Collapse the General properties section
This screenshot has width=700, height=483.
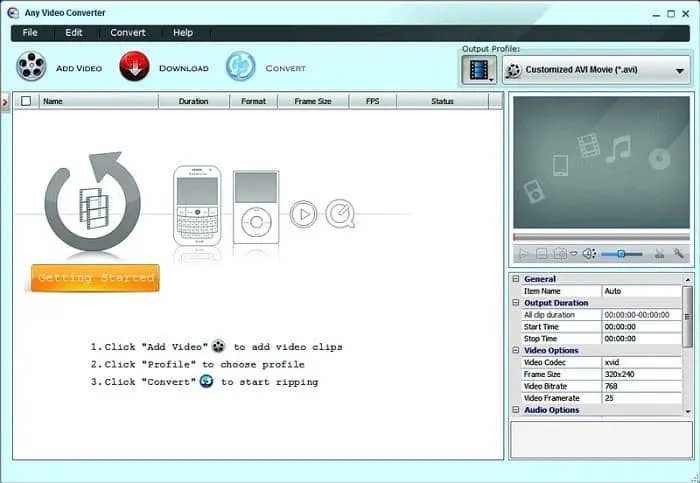coord(516,279)
